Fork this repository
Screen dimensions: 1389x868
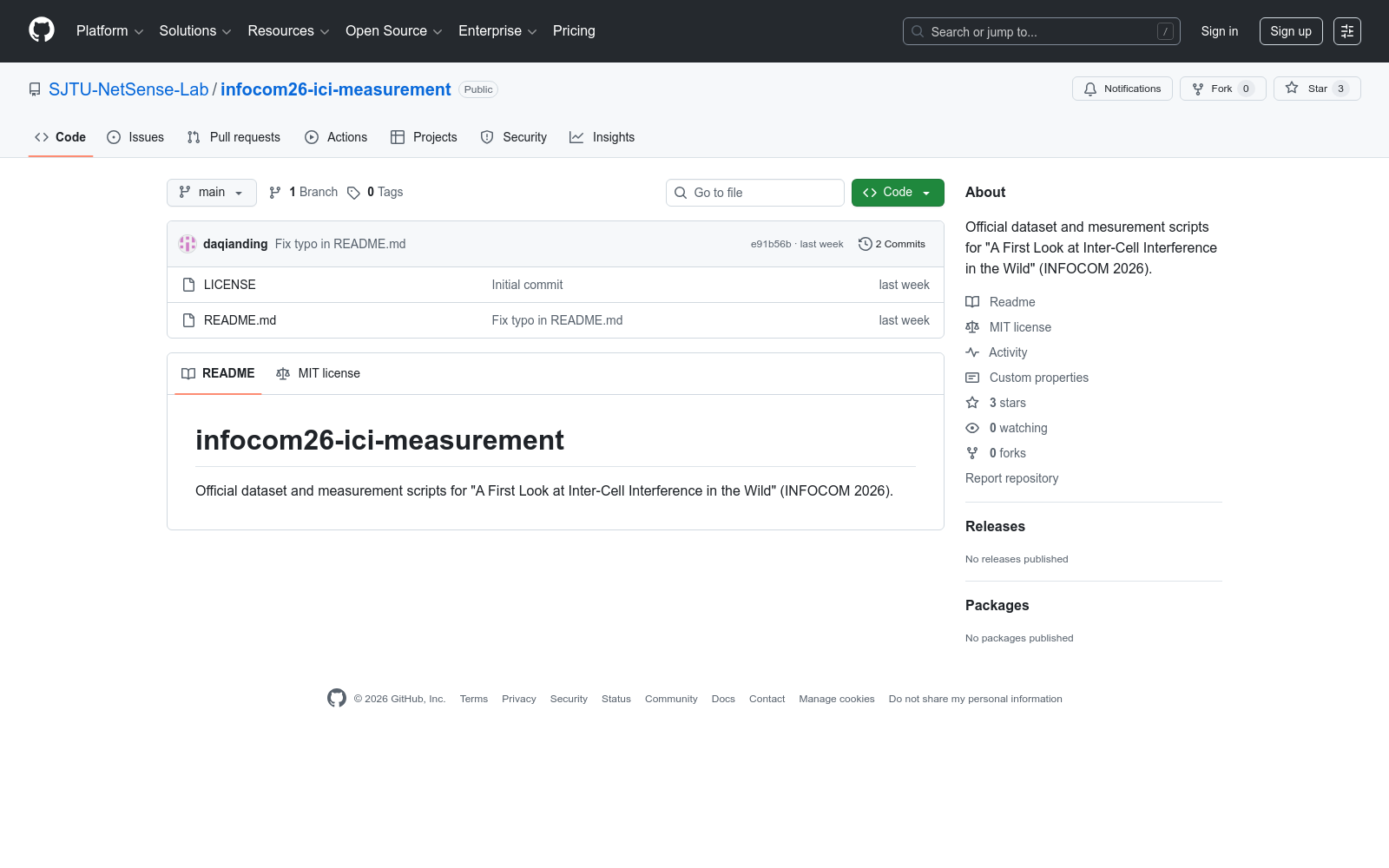1222,89
